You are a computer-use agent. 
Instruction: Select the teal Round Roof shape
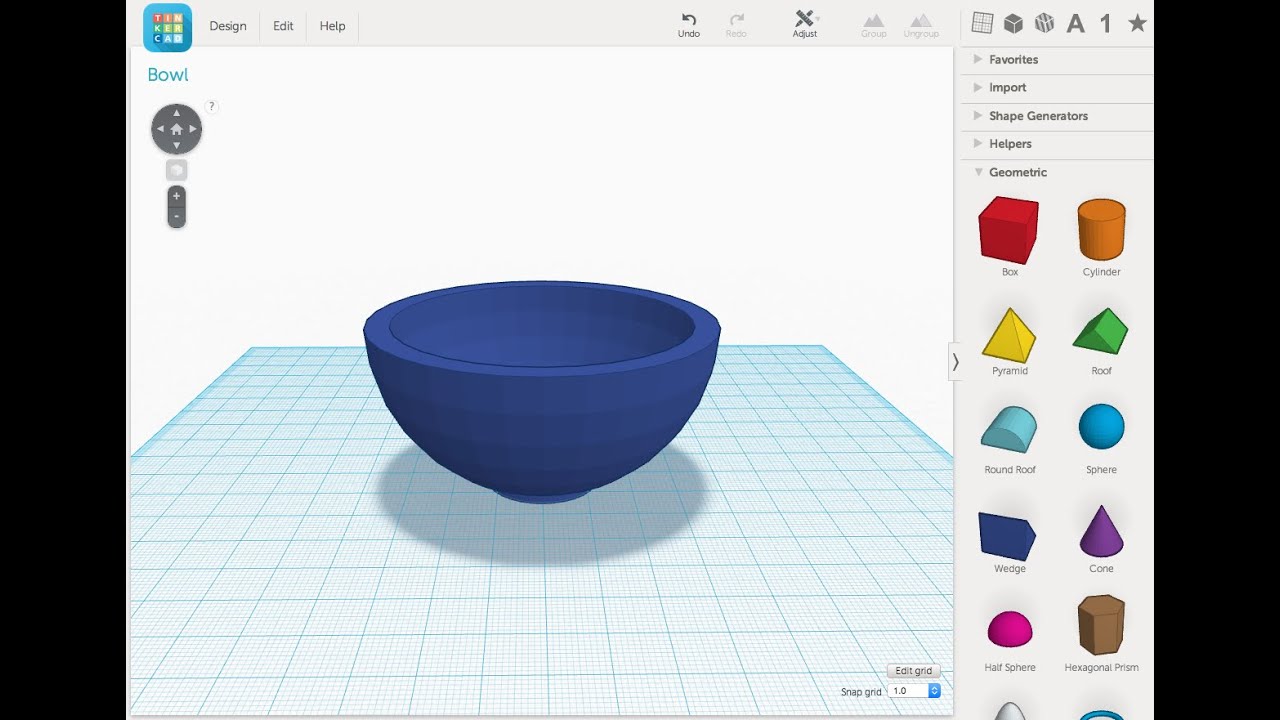(x=1009, y=430)
